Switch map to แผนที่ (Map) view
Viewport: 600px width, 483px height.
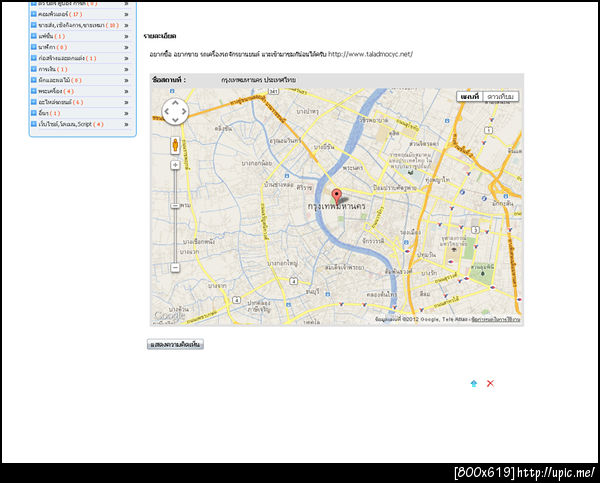coord(470,96)
